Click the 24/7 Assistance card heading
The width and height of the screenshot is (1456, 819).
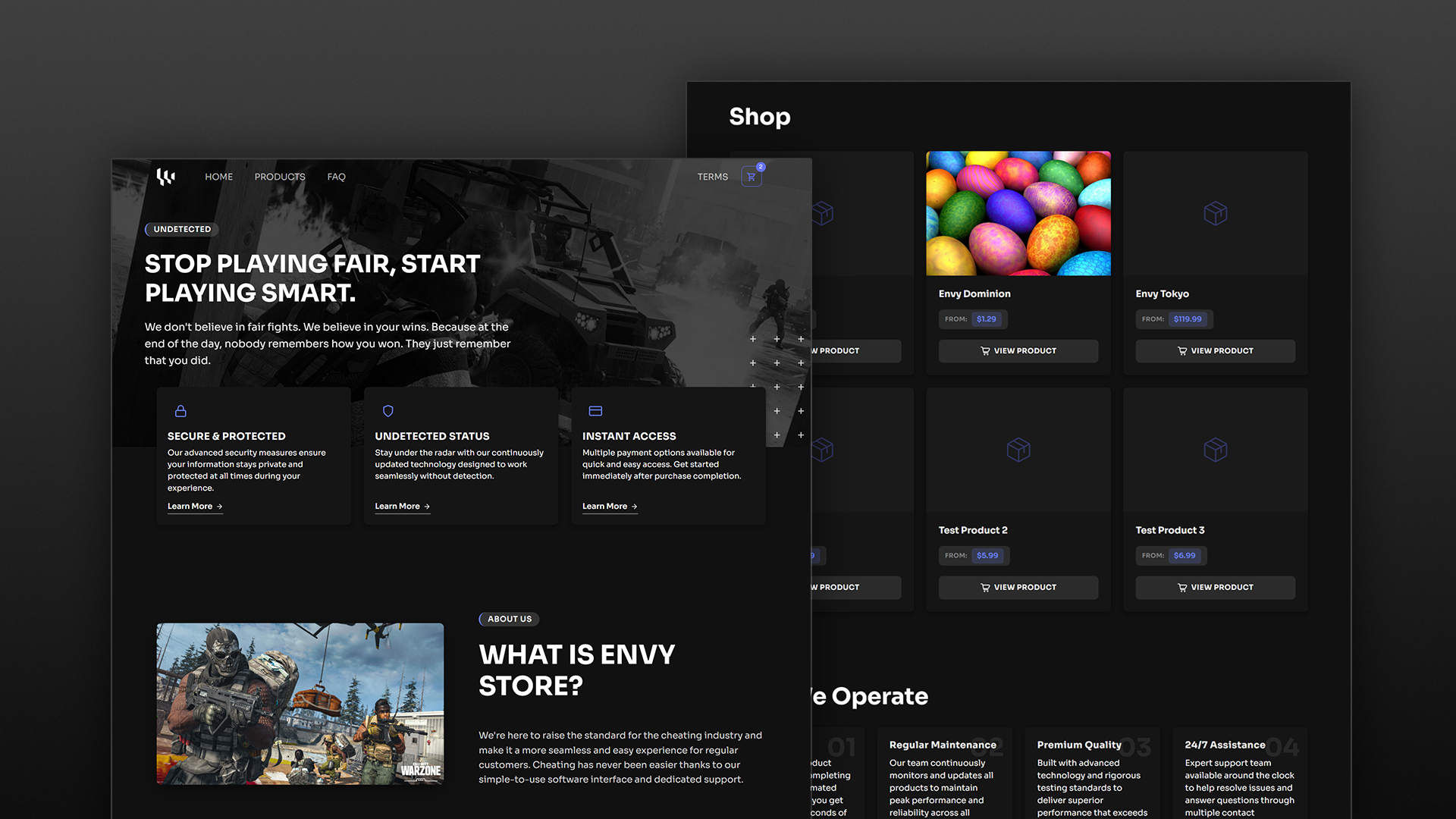coord(1225,745)
